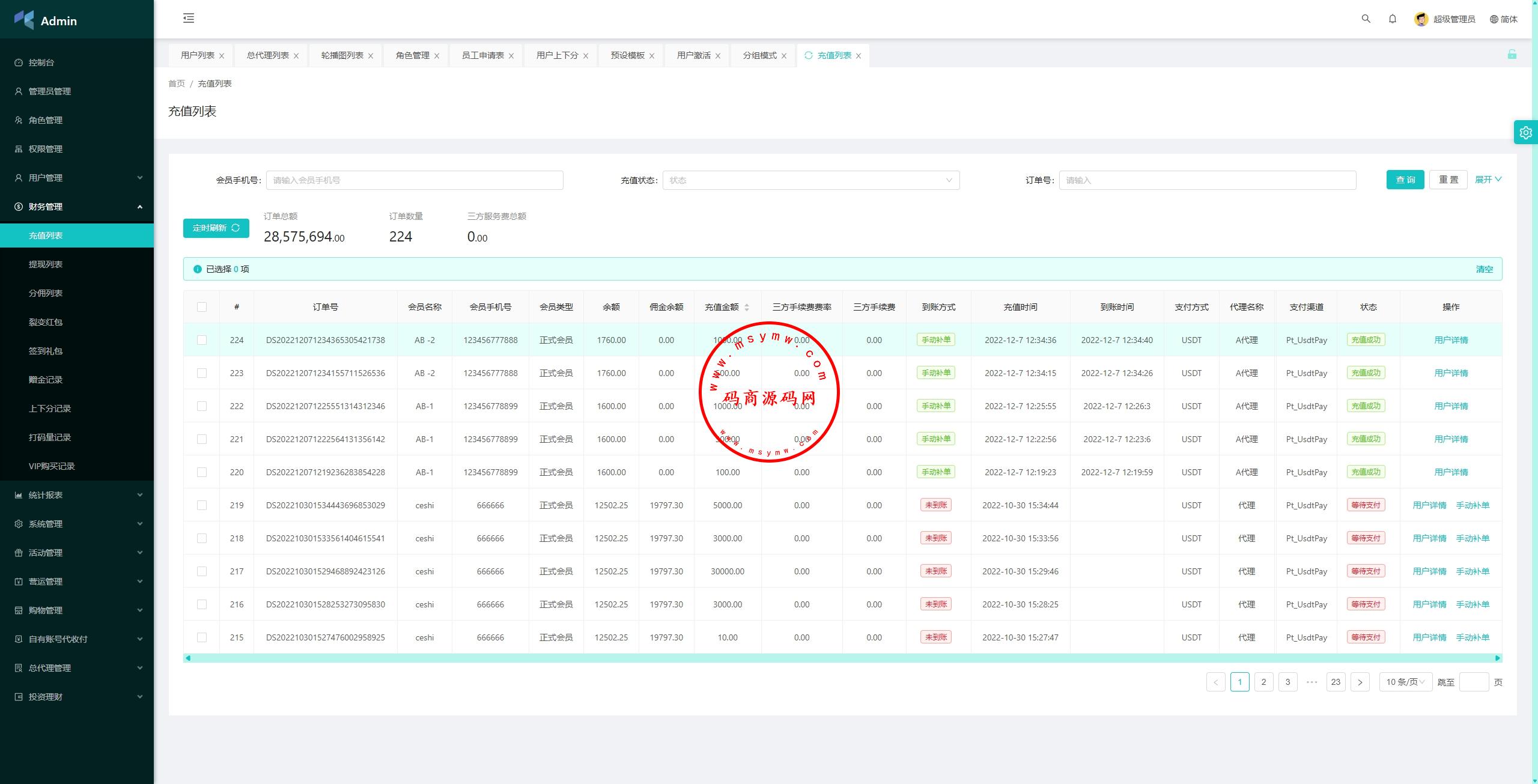Click the 定时刷新 button

[x=216, y=228]
